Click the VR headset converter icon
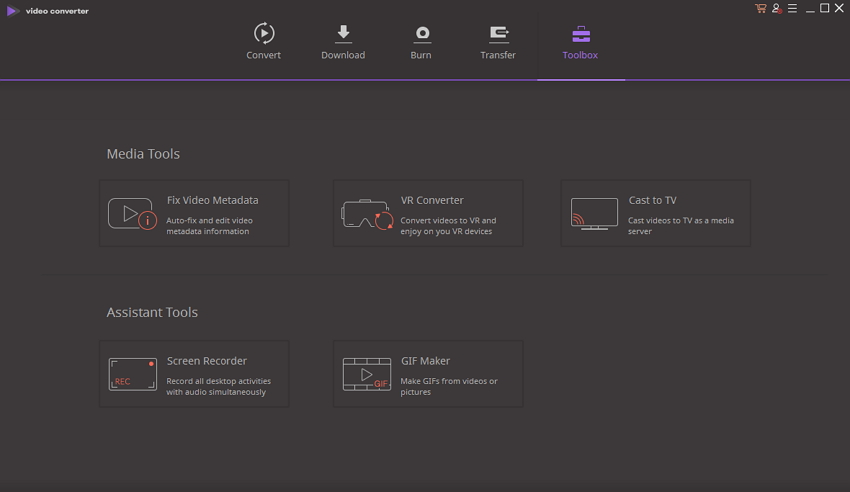The width and height of the screenshot is (850, 492). pyautogui.click(x=367, y=214)
